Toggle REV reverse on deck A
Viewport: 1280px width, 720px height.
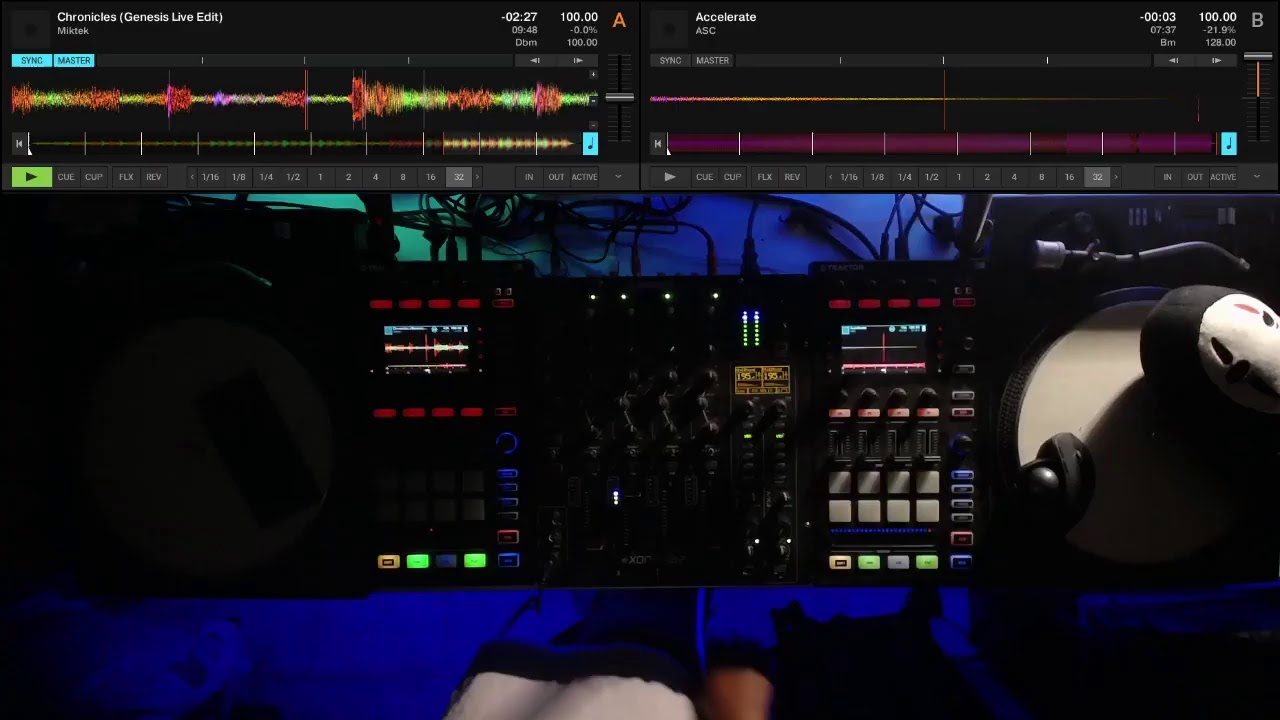(x=153, y=177)
